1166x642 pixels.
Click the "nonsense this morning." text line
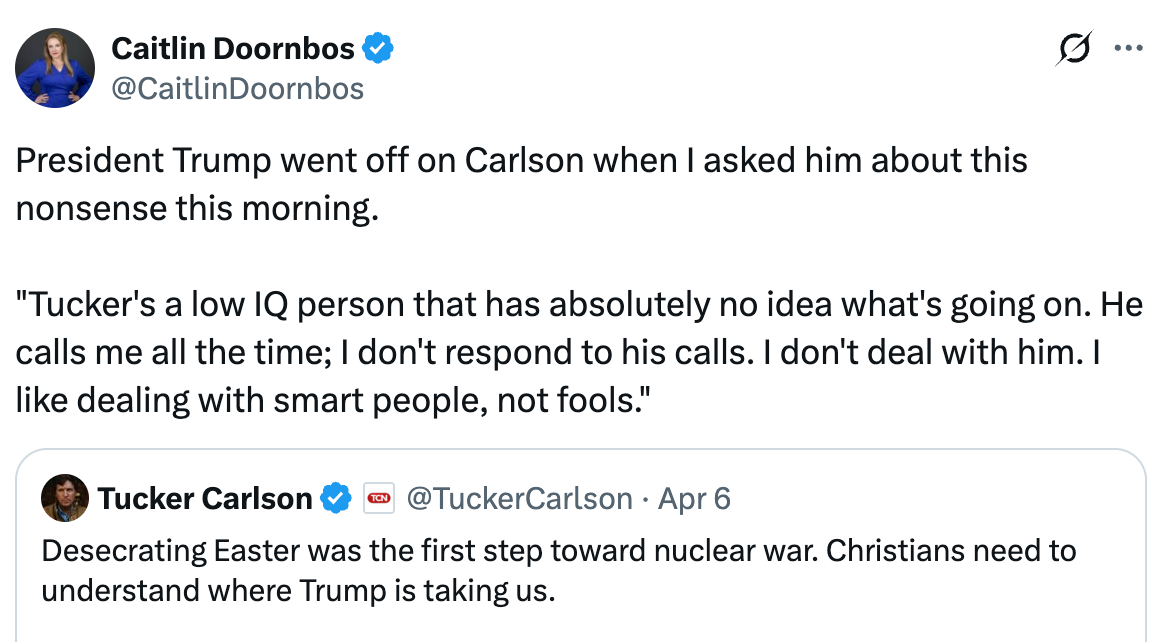198,209
